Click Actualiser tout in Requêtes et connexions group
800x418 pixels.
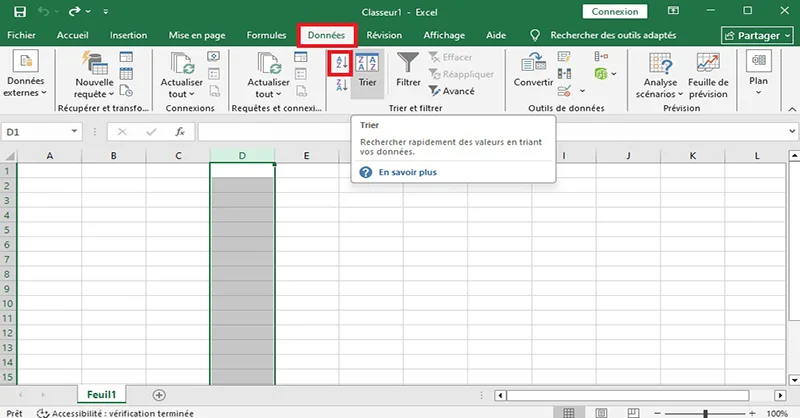pos(268,75)
